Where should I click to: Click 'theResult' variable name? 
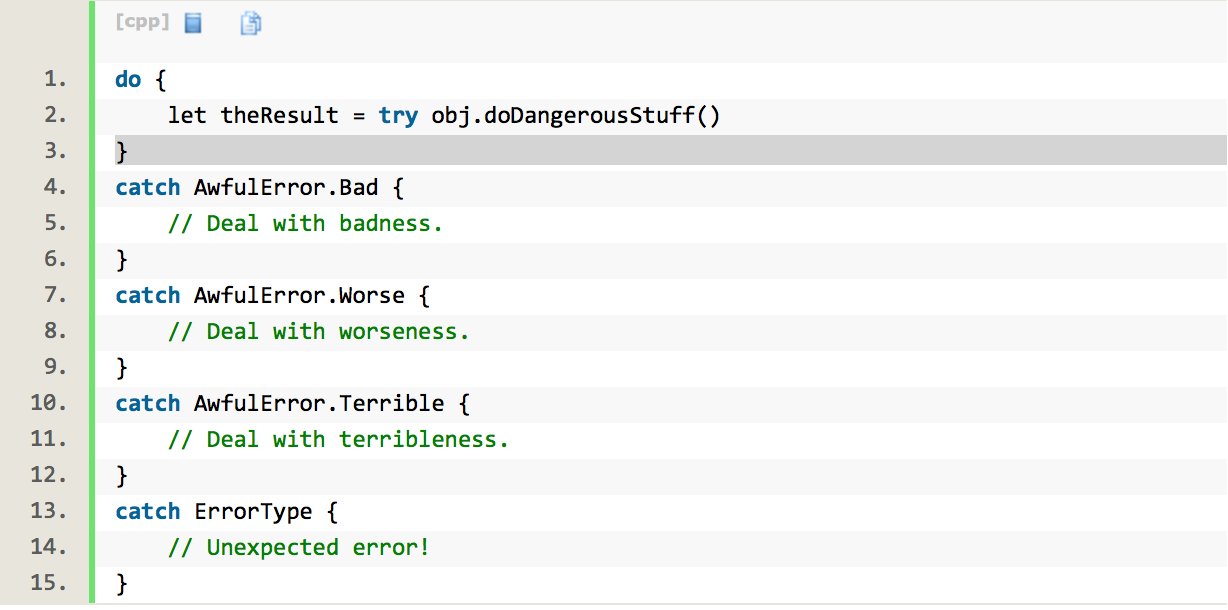(280, 115)
